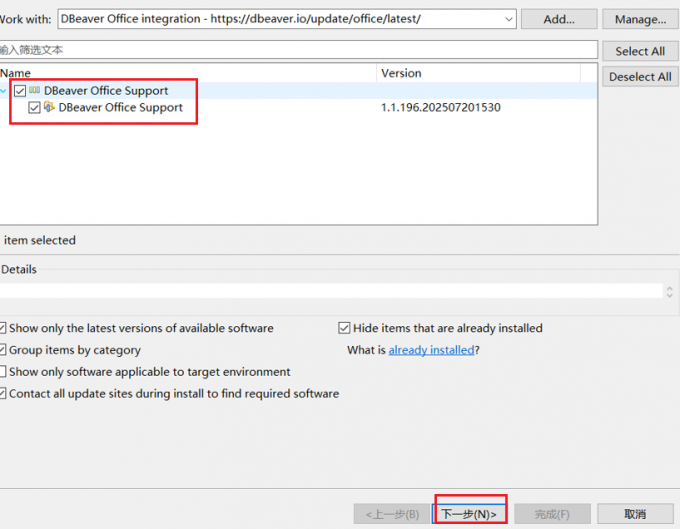Screen dimensions: 680x529
Task: Open the already installed link
Action: [432, 350]
